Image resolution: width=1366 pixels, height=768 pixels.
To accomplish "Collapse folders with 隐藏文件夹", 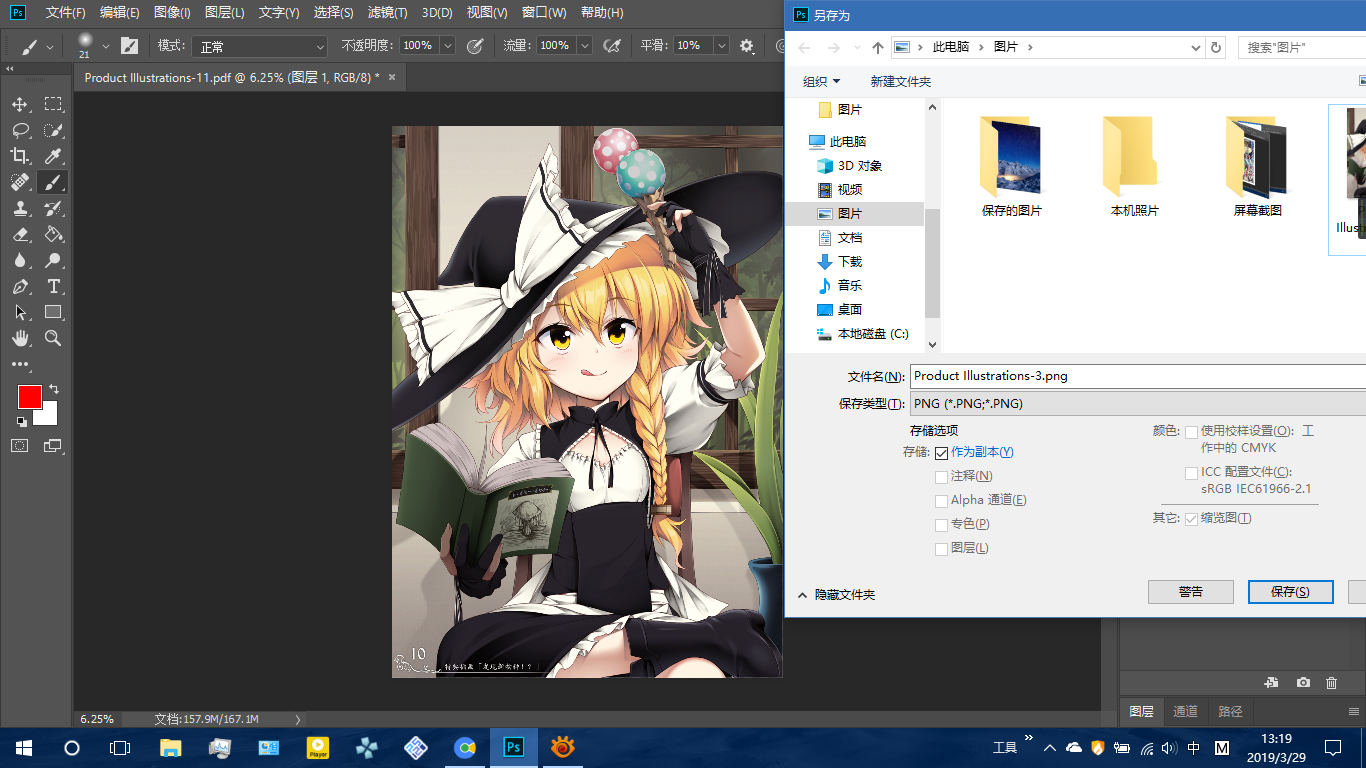I will coord(836,595).
